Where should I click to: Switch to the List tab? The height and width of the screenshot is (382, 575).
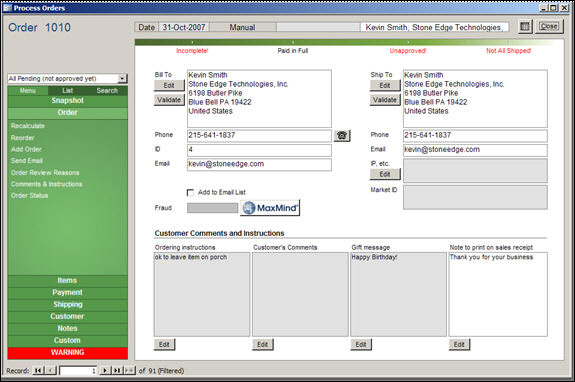coord(67,91)
